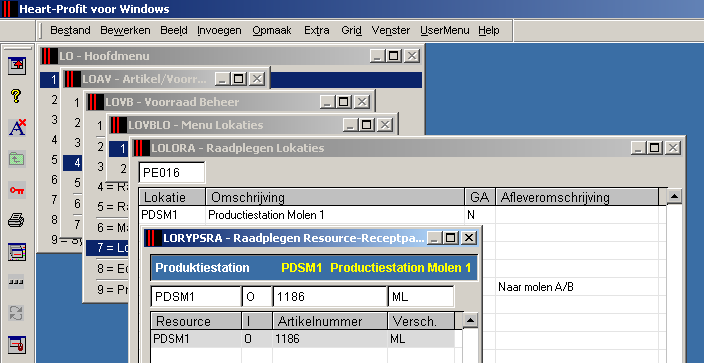Viewport: 704px width, 363px height.
Task: Open the Grid menu
Action: (x=351, y=31)
